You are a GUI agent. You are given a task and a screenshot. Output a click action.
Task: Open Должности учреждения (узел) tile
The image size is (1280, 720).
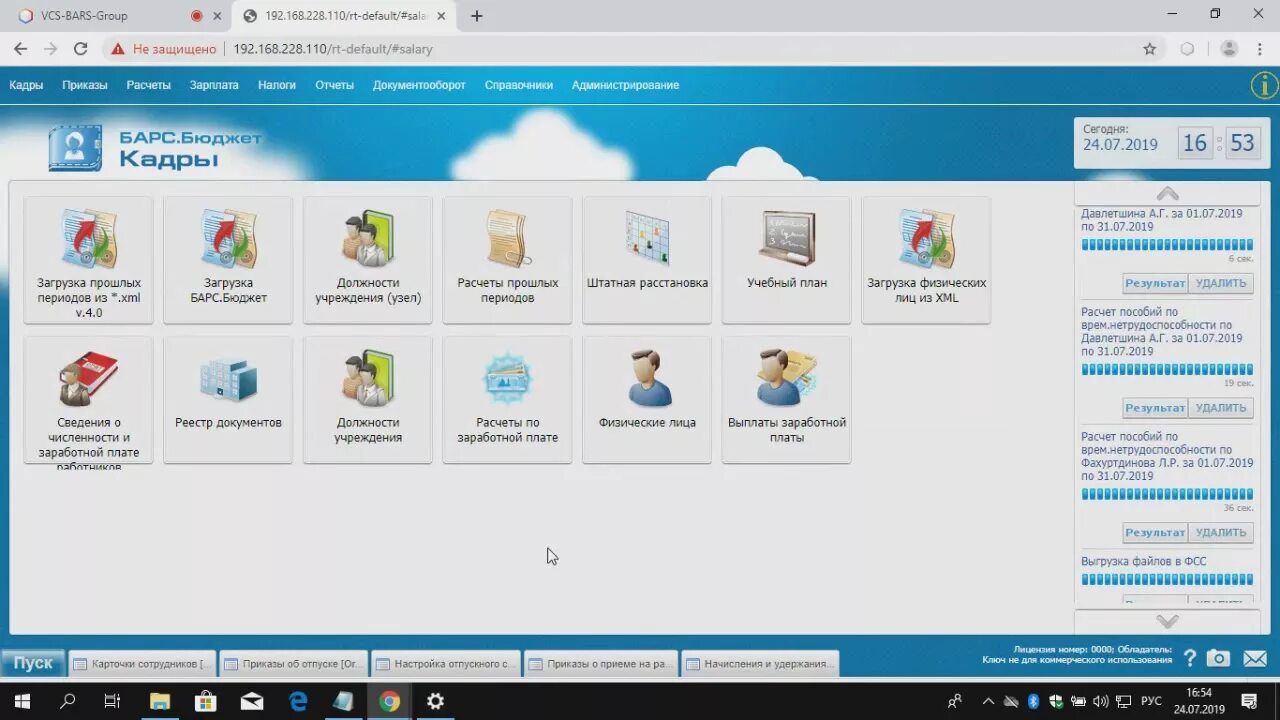point(368,260)
